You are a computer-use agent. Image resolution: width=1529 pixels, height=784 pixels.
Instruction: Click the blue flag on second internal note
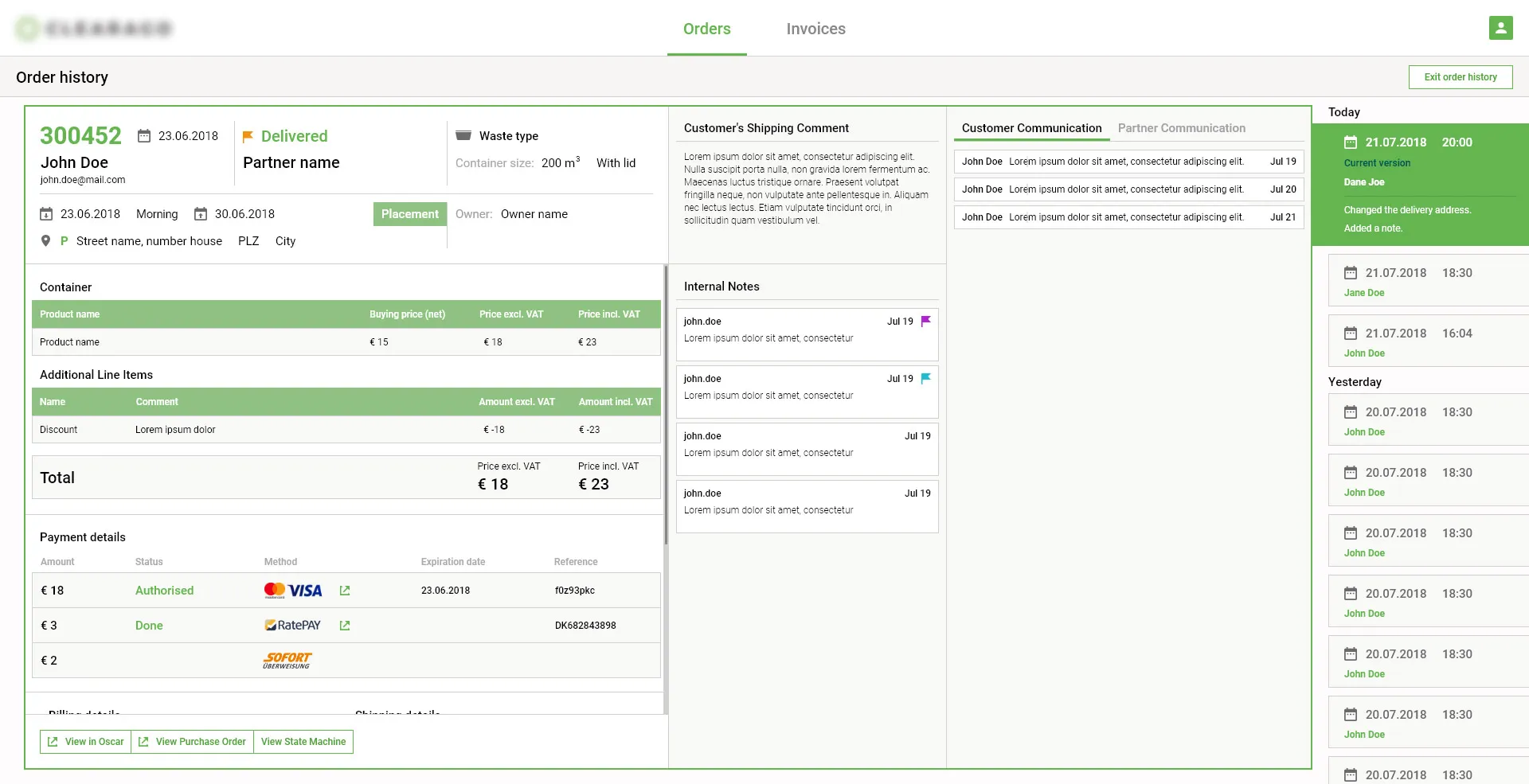[926, 378]
